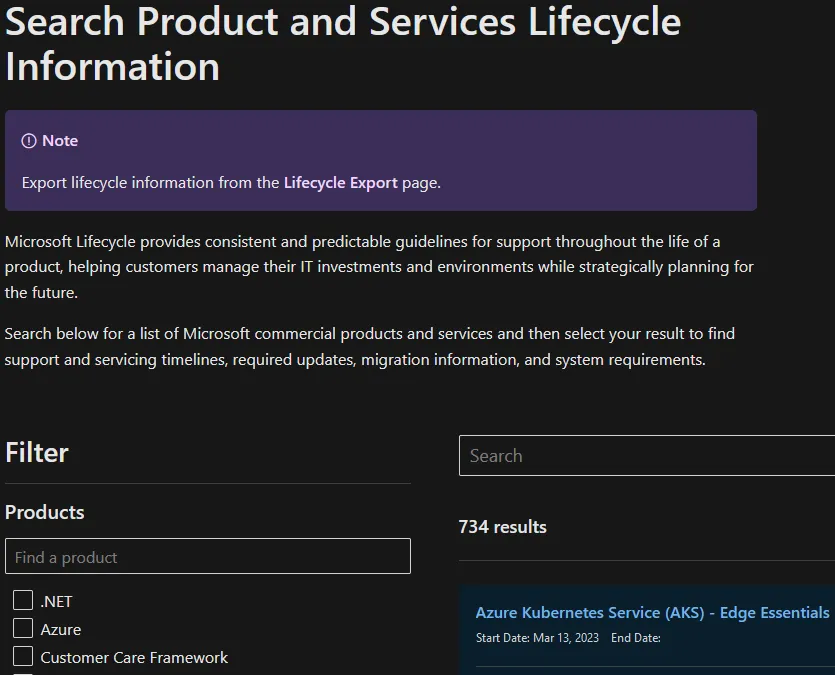Viewport: 835px width, 675px height.
Task: Click Start Date: Mar 13, 2023 text
Action: (537, 638)
